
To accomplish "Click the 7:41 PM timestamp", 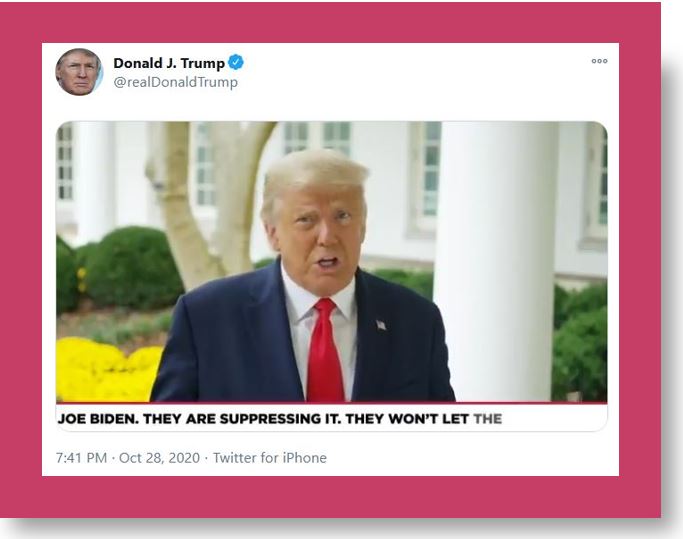I will point(81,458).
